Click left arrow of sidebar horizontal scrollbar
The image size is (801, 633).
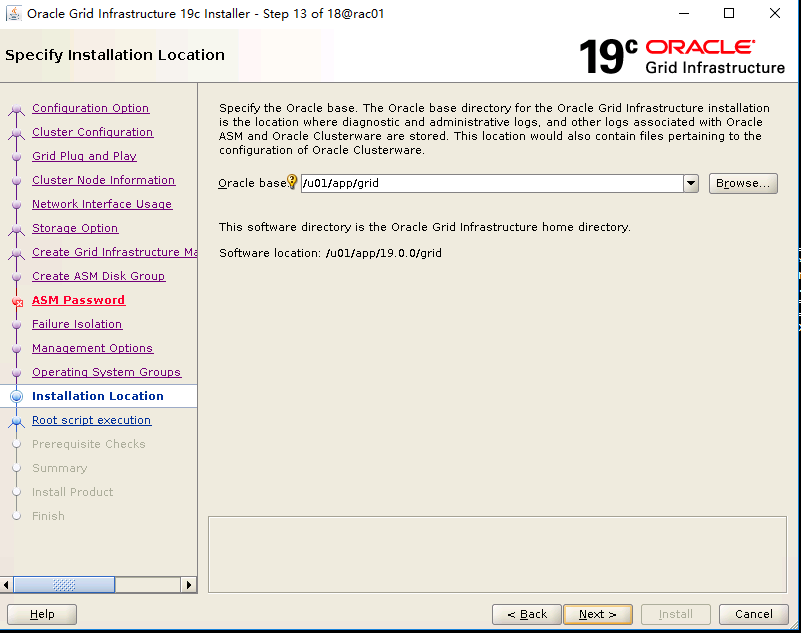click(6, 585)
